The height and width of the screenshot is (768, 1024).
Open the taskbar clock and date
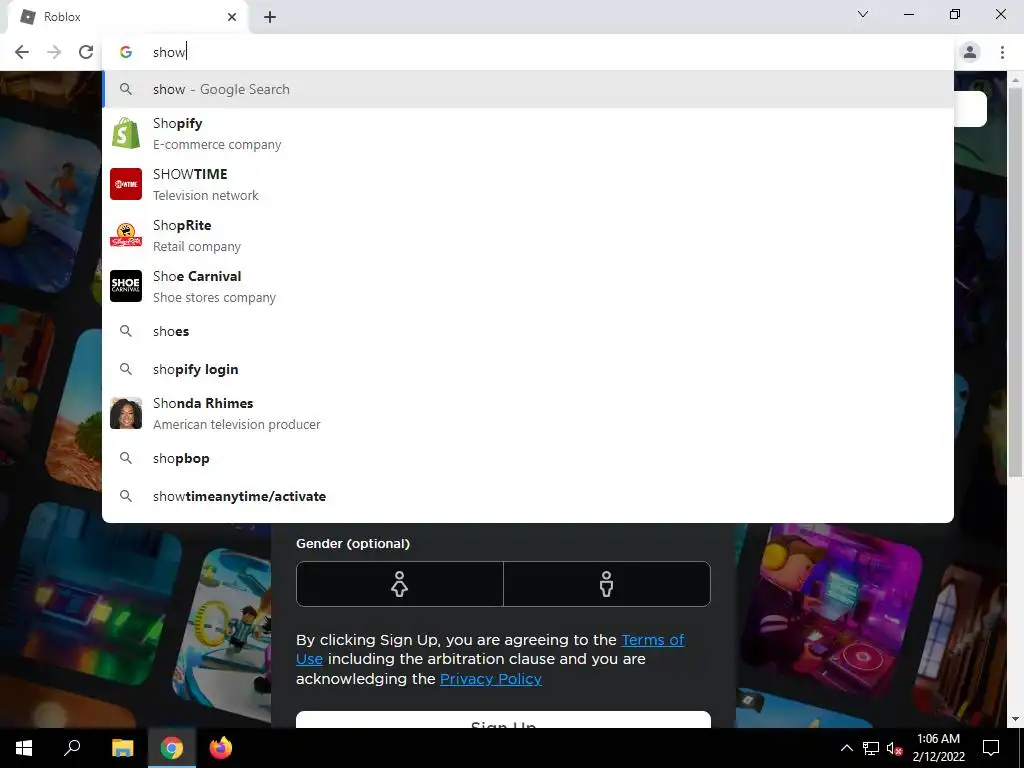938,748
